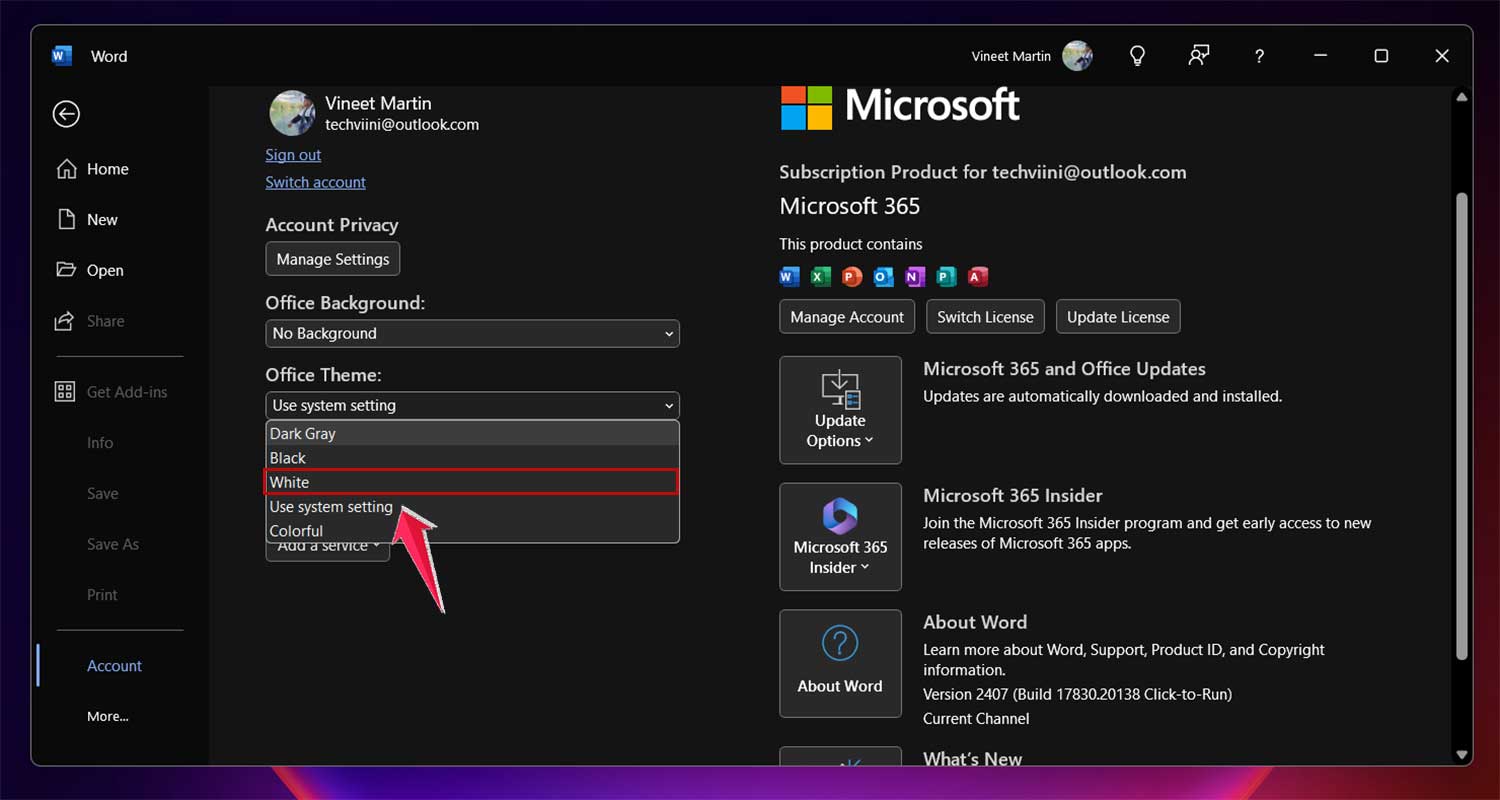Open Update Options
This screenshot has width=1500, height=800.
click(840, 410)
